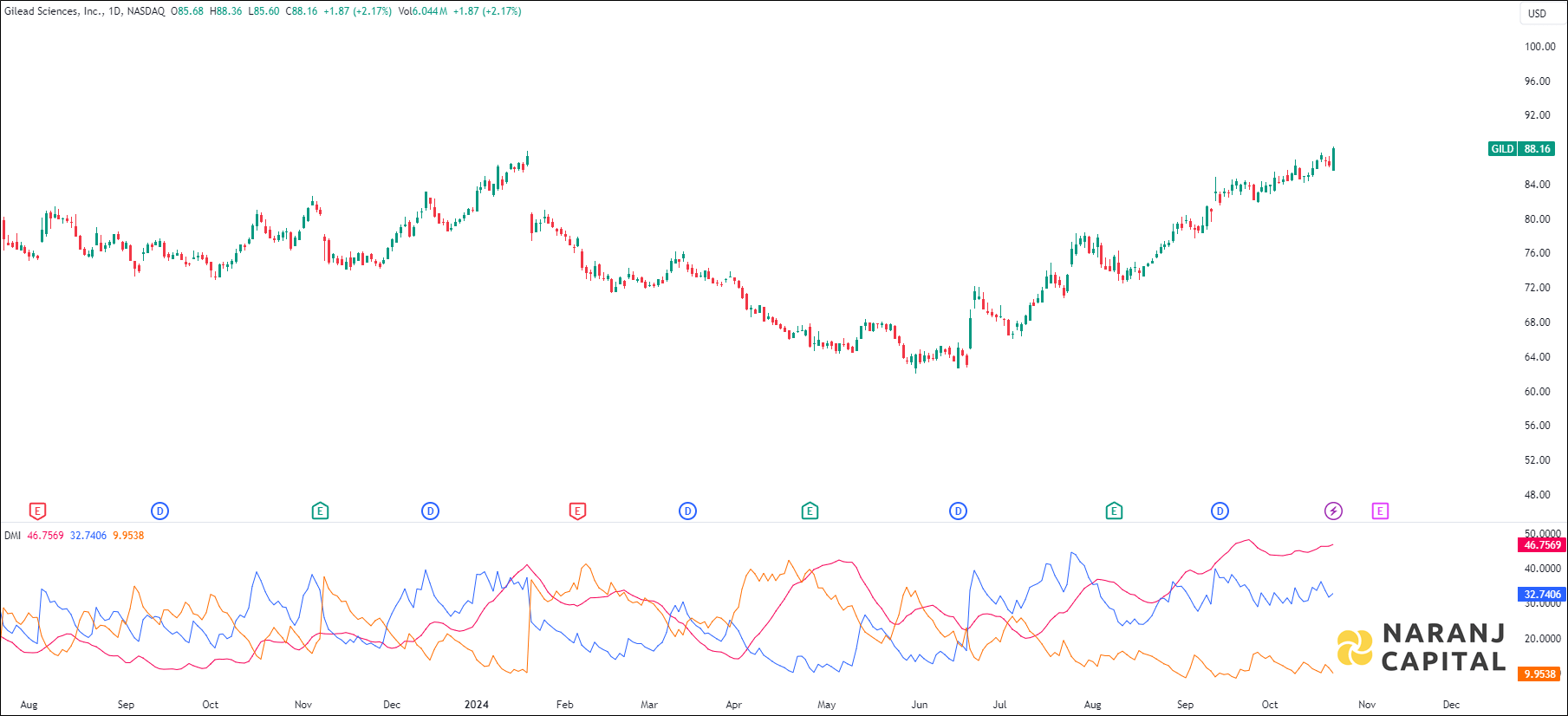This screenshot has width=1568, height=716.
Task: Click the DMI indicator legend label
Action: [x=12, y=536]
